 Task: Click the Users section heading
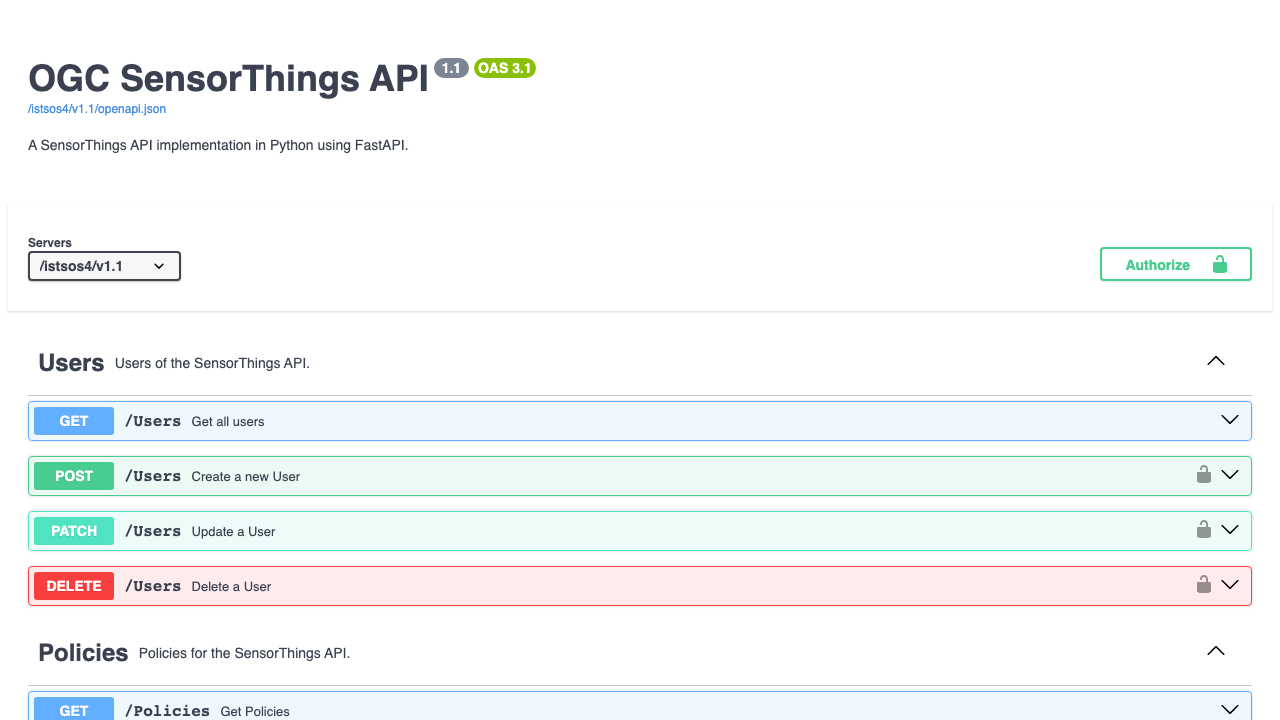click(71, 363)
